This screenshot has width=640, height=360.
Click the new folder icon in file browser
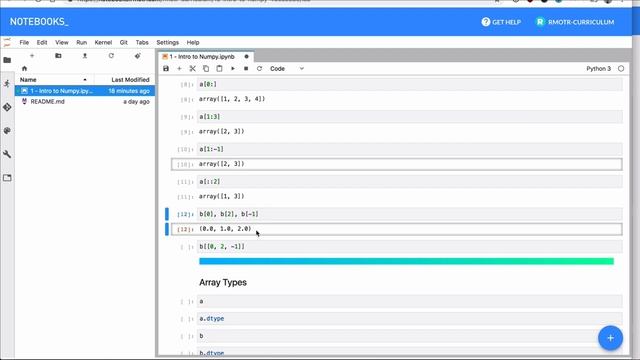(x=58, y=56)
